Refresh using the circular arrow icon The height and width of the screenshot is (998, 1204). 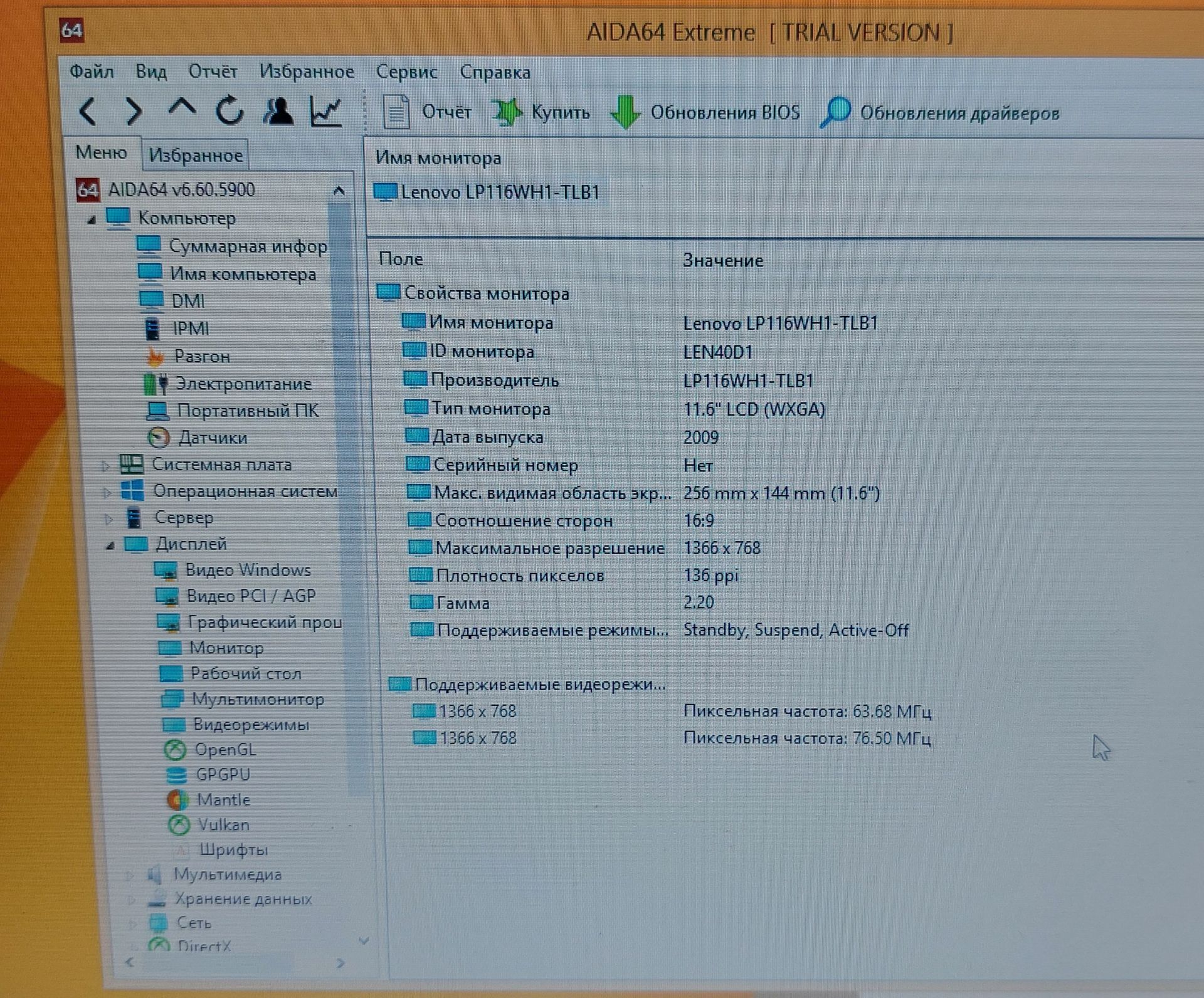[230, 111]
